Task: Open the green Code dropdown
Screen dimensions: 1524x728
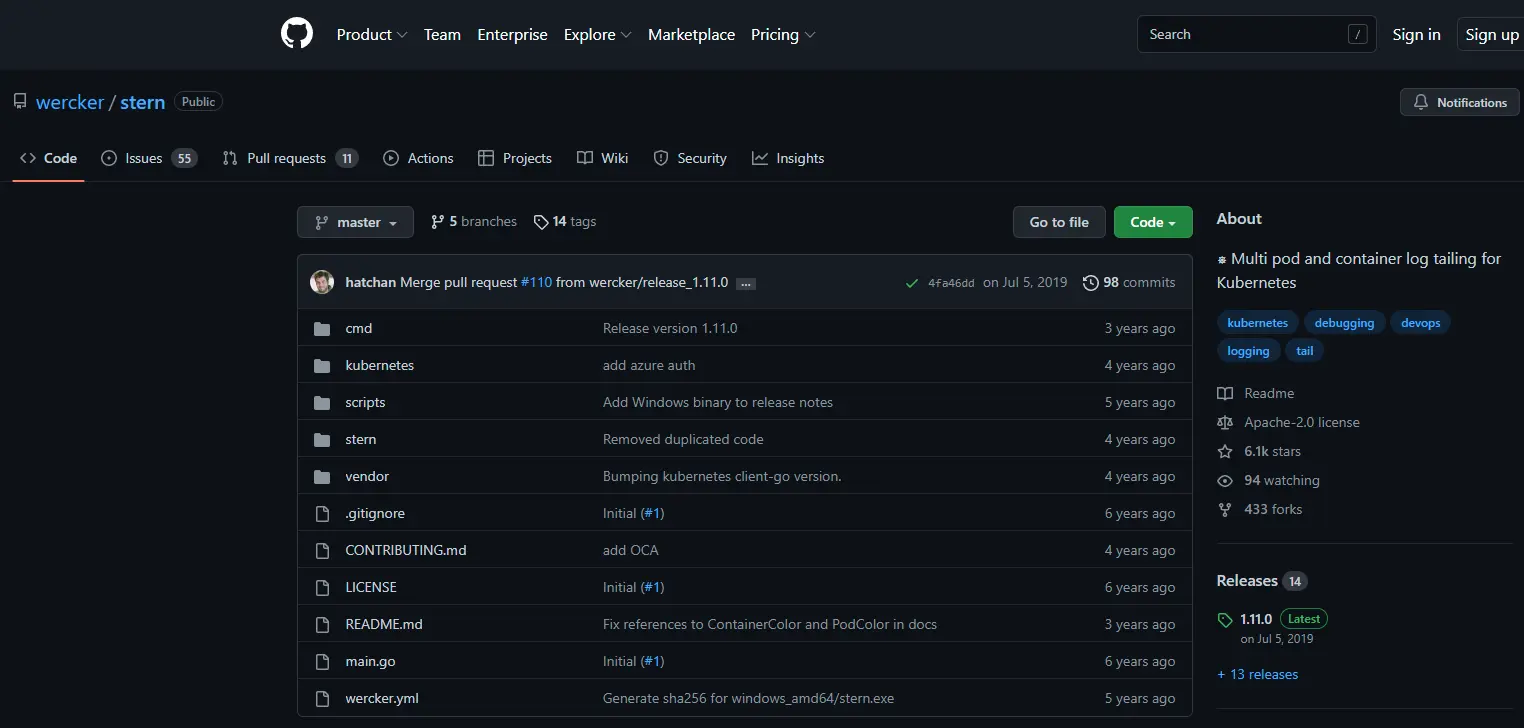Action: 1153,222
